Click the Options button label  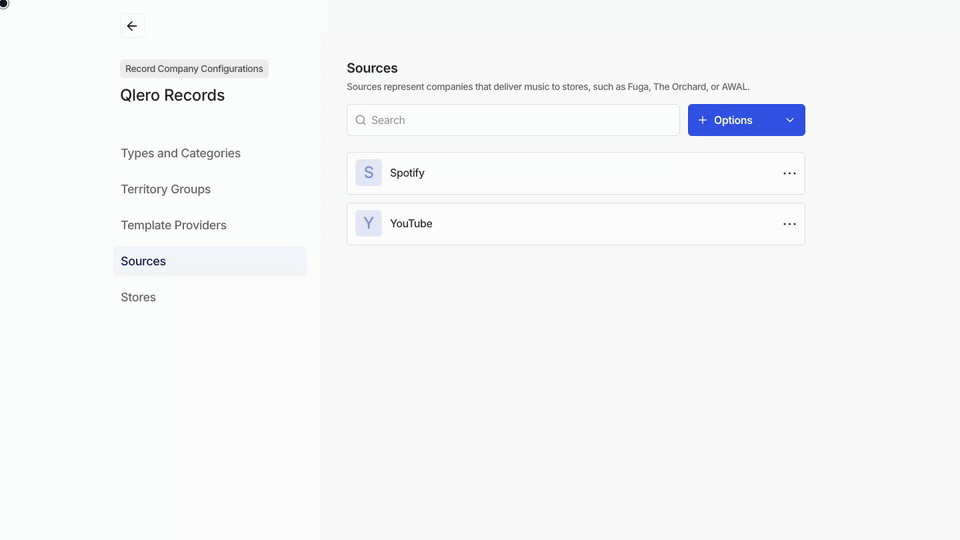[733, 120]
